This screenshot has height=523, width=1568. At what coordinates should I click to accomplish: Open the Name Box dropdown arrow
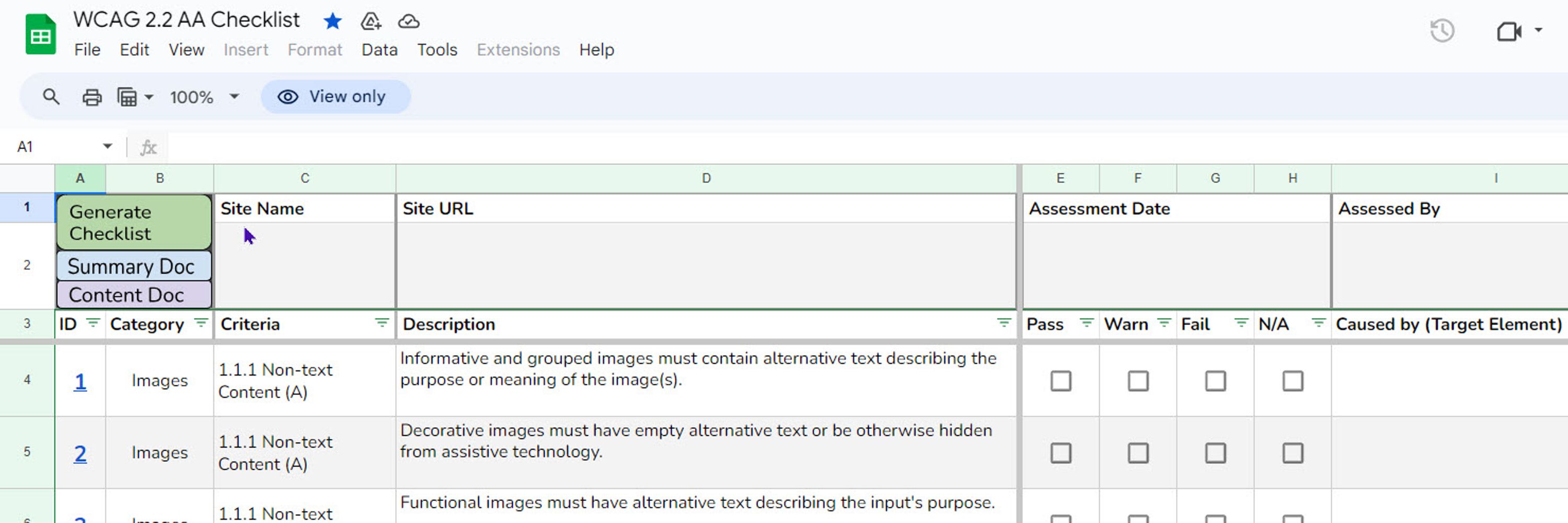107,146
